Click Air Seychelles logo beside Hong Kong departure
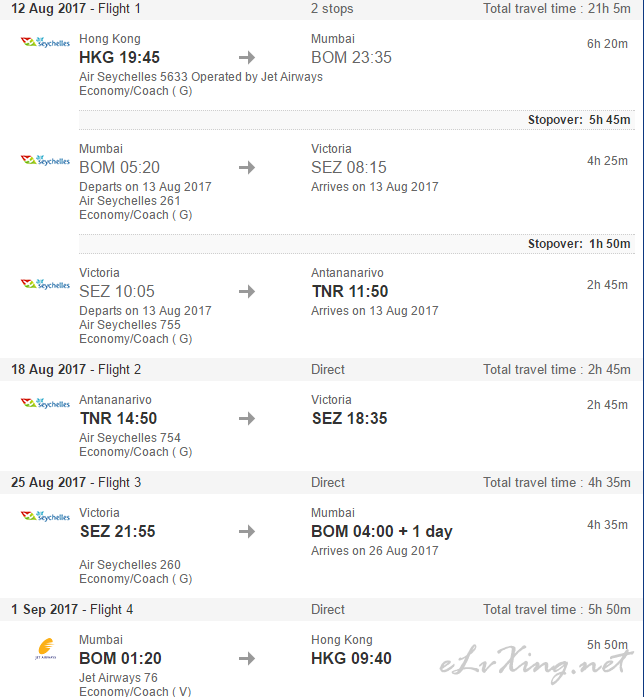The image size is (644, 697). point(45,44)
